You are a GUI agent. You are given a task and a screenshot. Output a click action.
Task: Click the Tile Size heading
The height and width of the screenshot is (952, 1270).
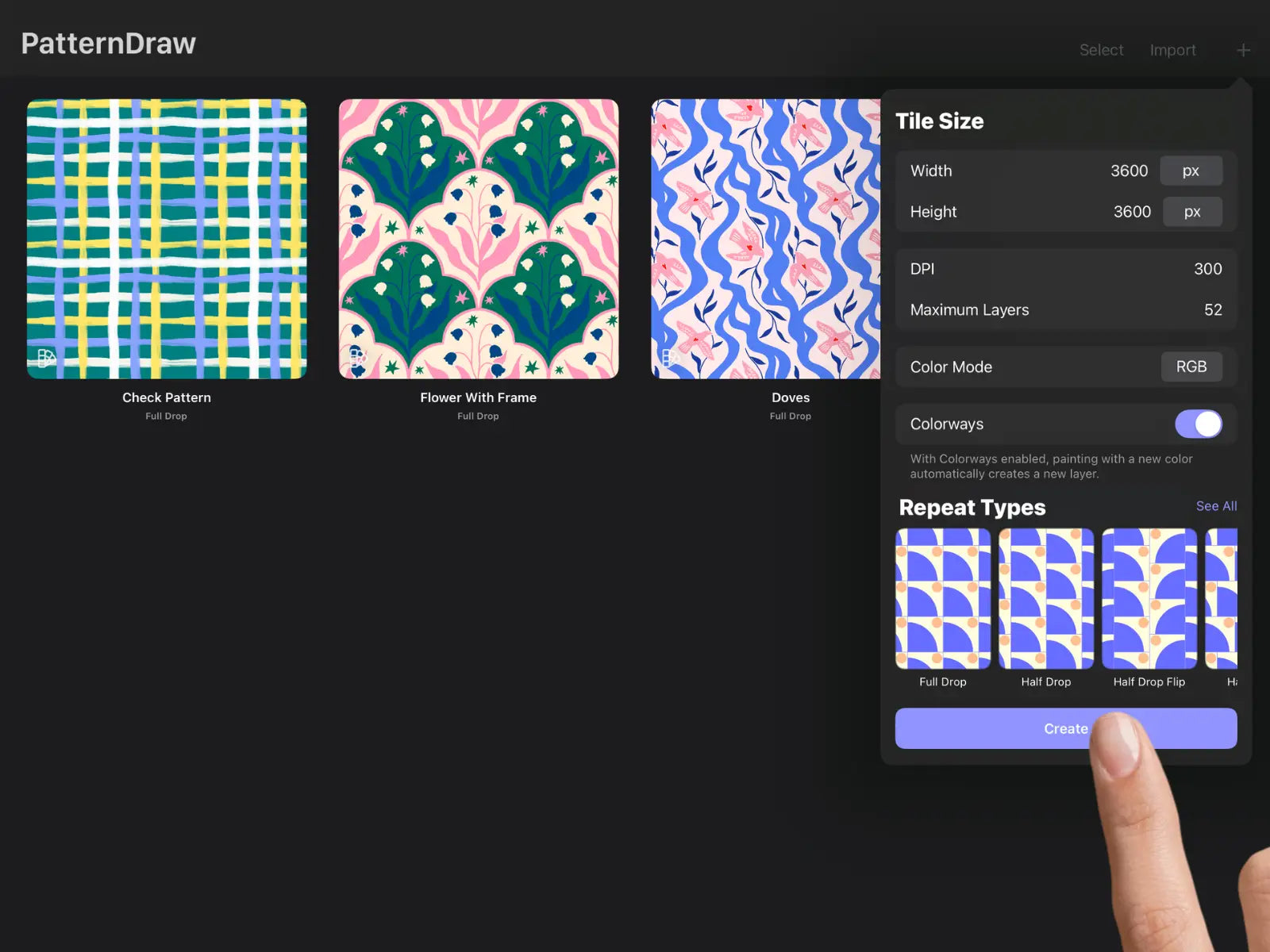point(940,121)
